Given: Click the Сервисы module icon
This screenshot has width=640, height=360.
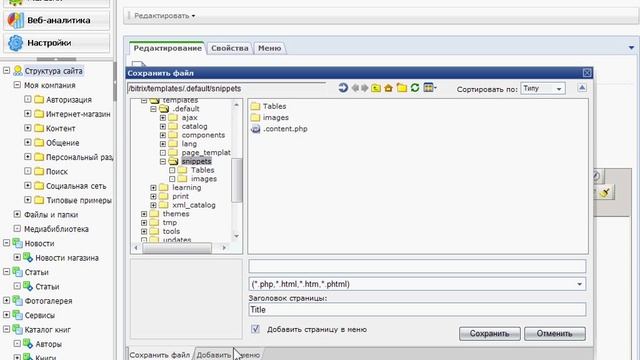Looking at the screenshot, I should [x=18, y=315].
